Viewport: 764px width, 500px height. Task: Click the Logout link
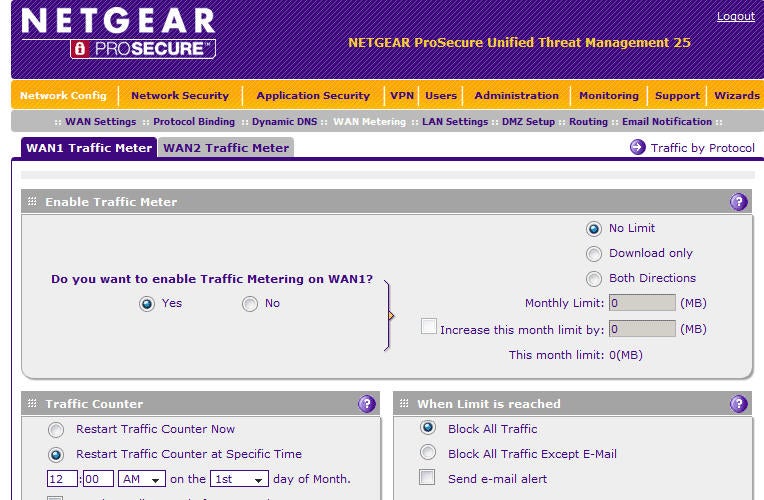coord(735,16)
